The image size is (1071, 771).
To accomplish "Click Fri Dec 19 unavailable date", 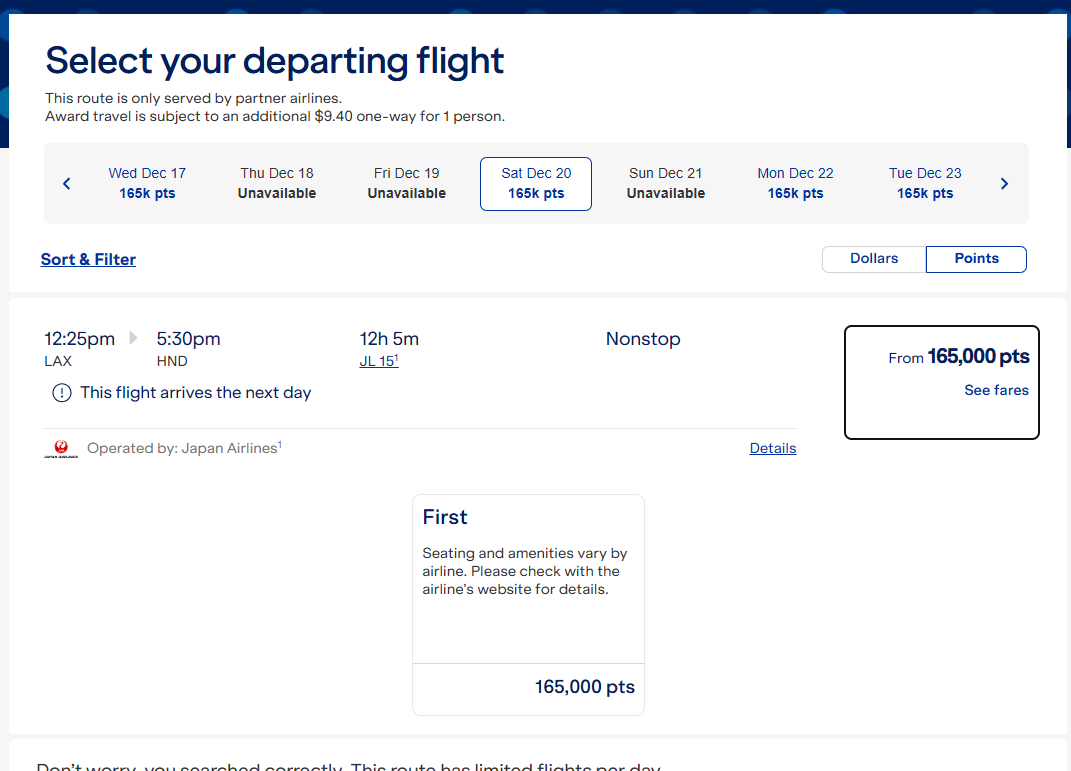I will tap(407, 184).
